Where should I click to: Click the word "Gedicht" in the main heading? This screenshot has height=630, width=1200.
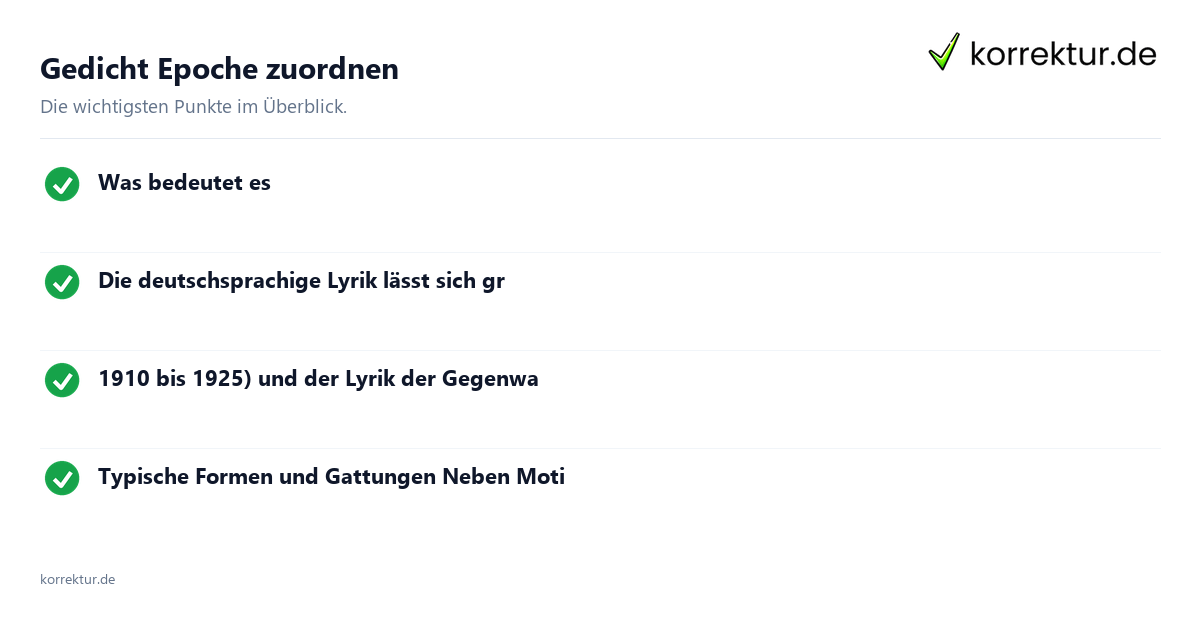click(95, 68)
